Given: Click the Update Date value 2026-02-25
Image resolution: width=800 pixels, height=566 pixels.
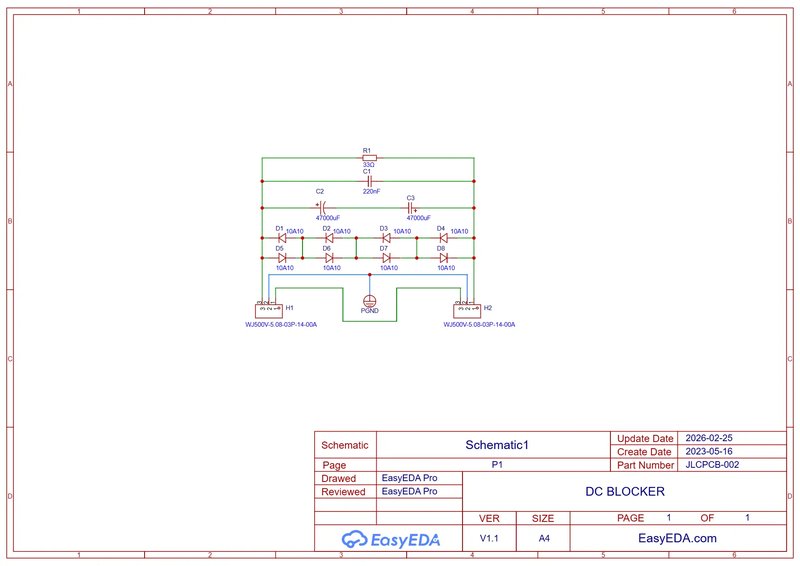Looking at the screenshot, I should pos(709,438).
